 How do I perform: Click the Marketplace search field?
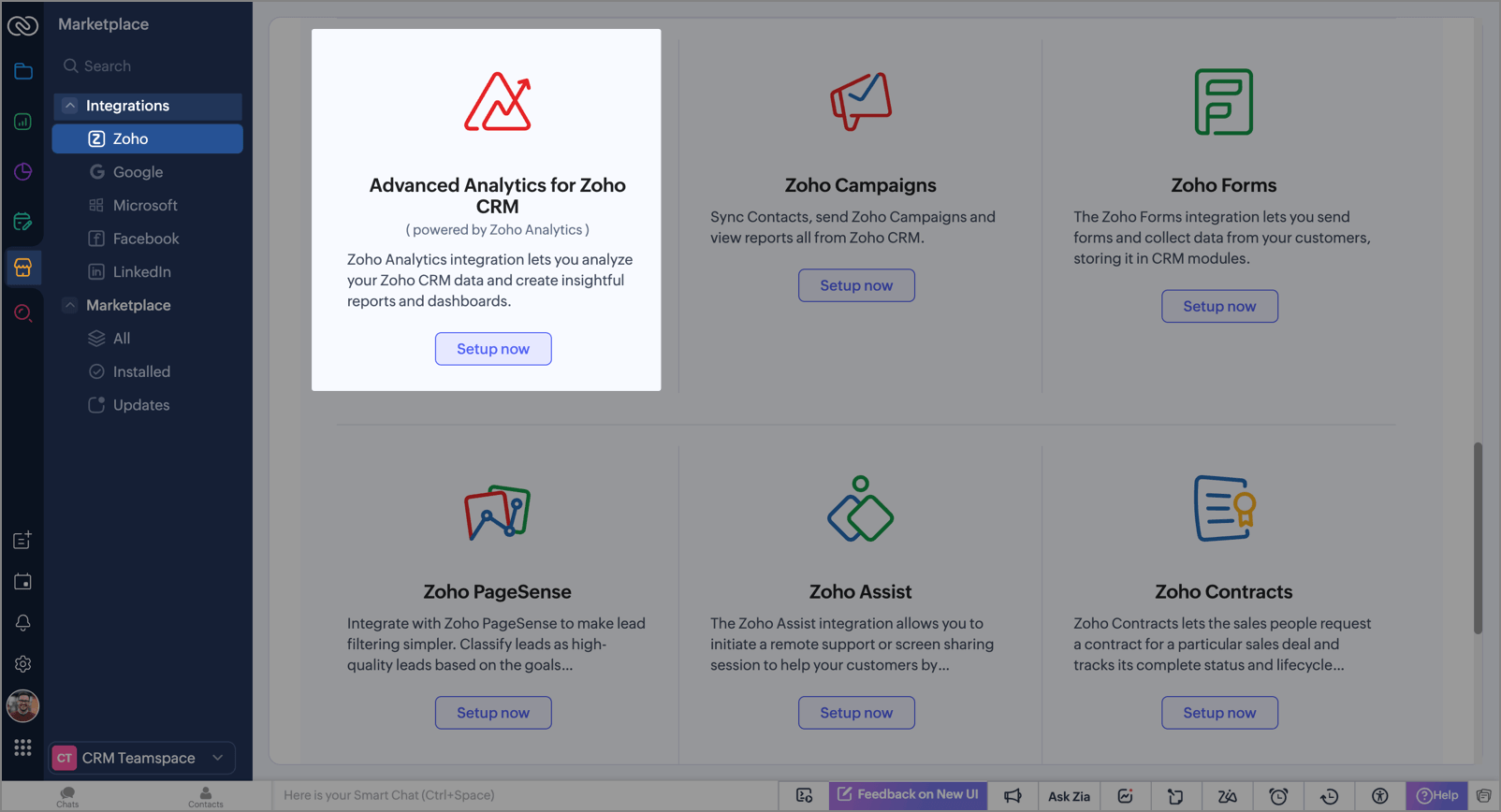(150, 66)
